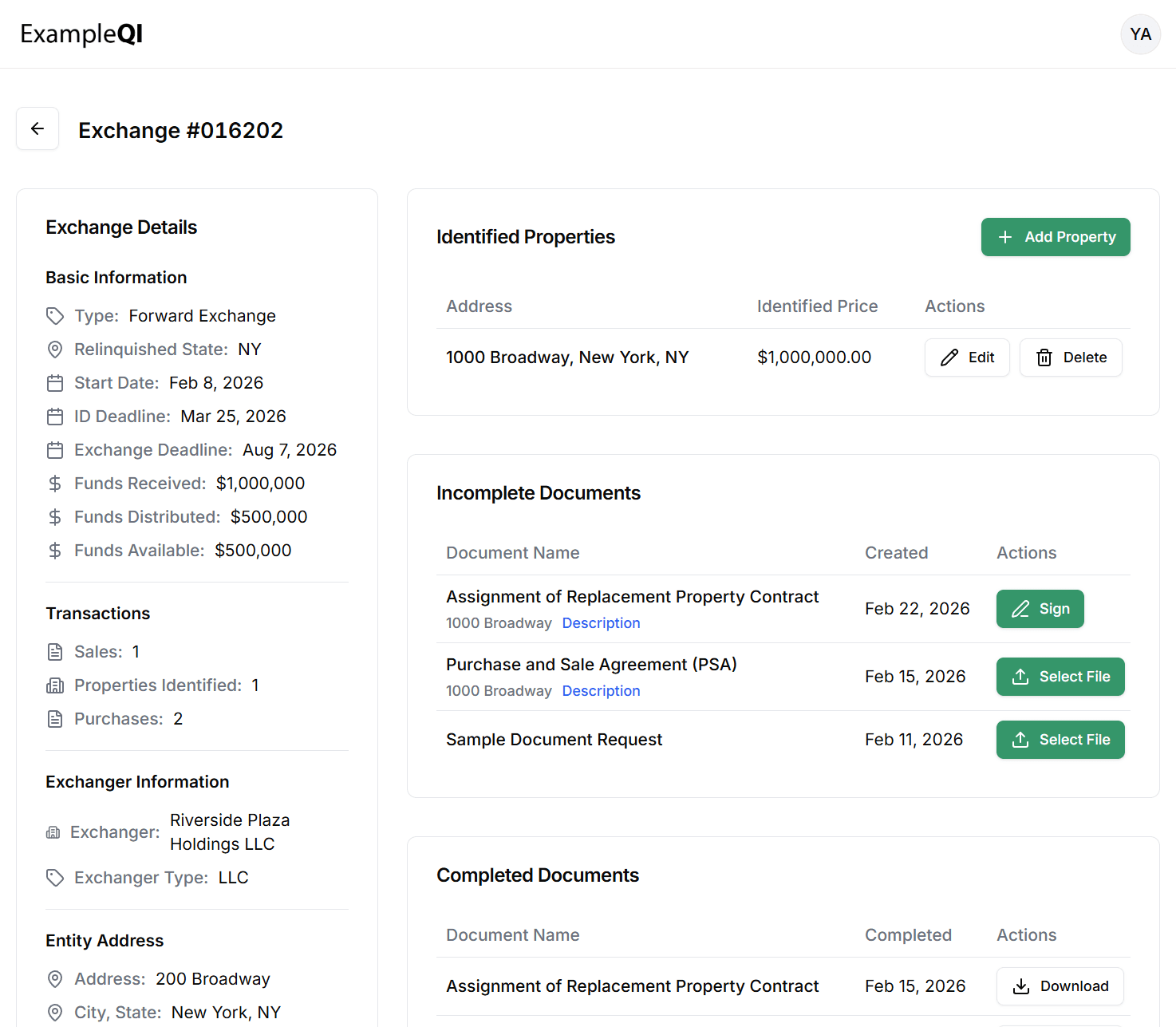The image size is (1176, 1027).
Task: Click the download icon for the completed contract
Action: (x=1020, y=986)
